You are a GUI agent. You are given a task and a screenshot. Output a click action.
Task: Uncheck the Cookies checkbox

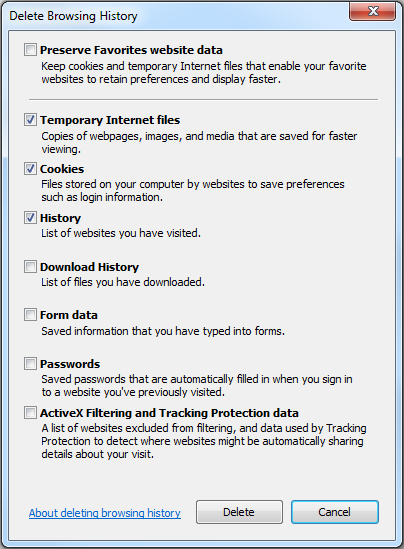pos(30,168)
